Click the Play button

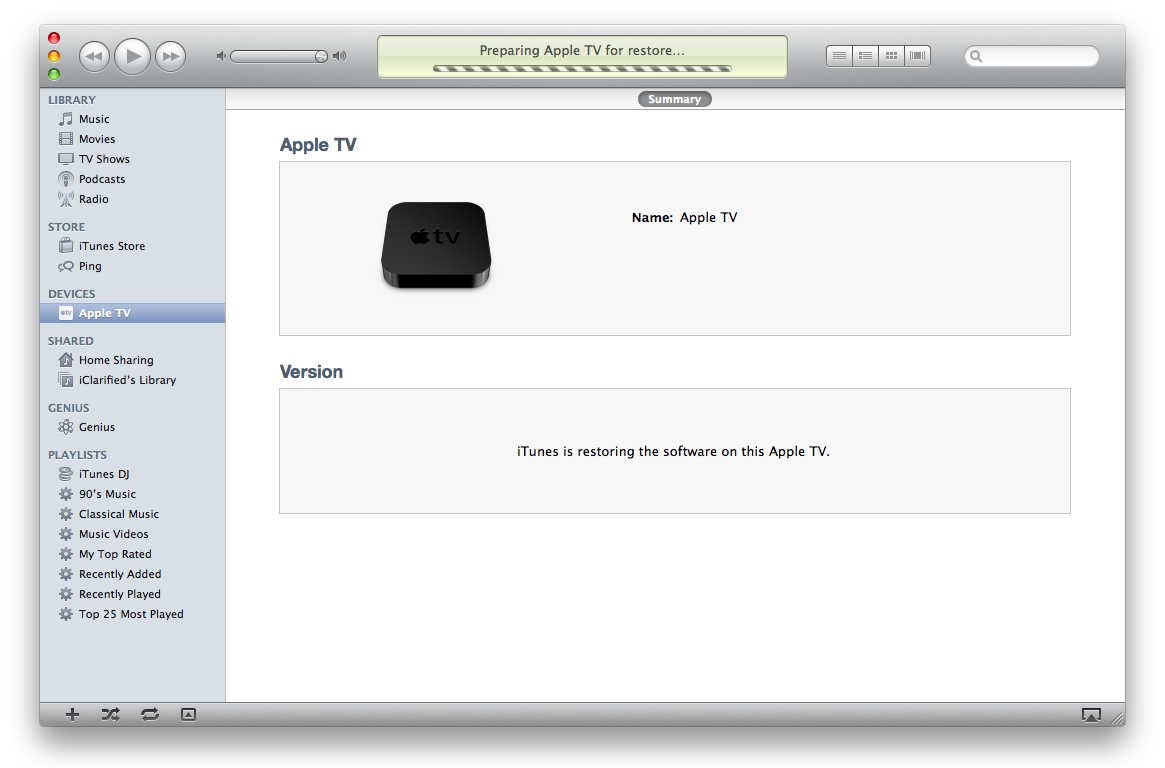(132, 56)
